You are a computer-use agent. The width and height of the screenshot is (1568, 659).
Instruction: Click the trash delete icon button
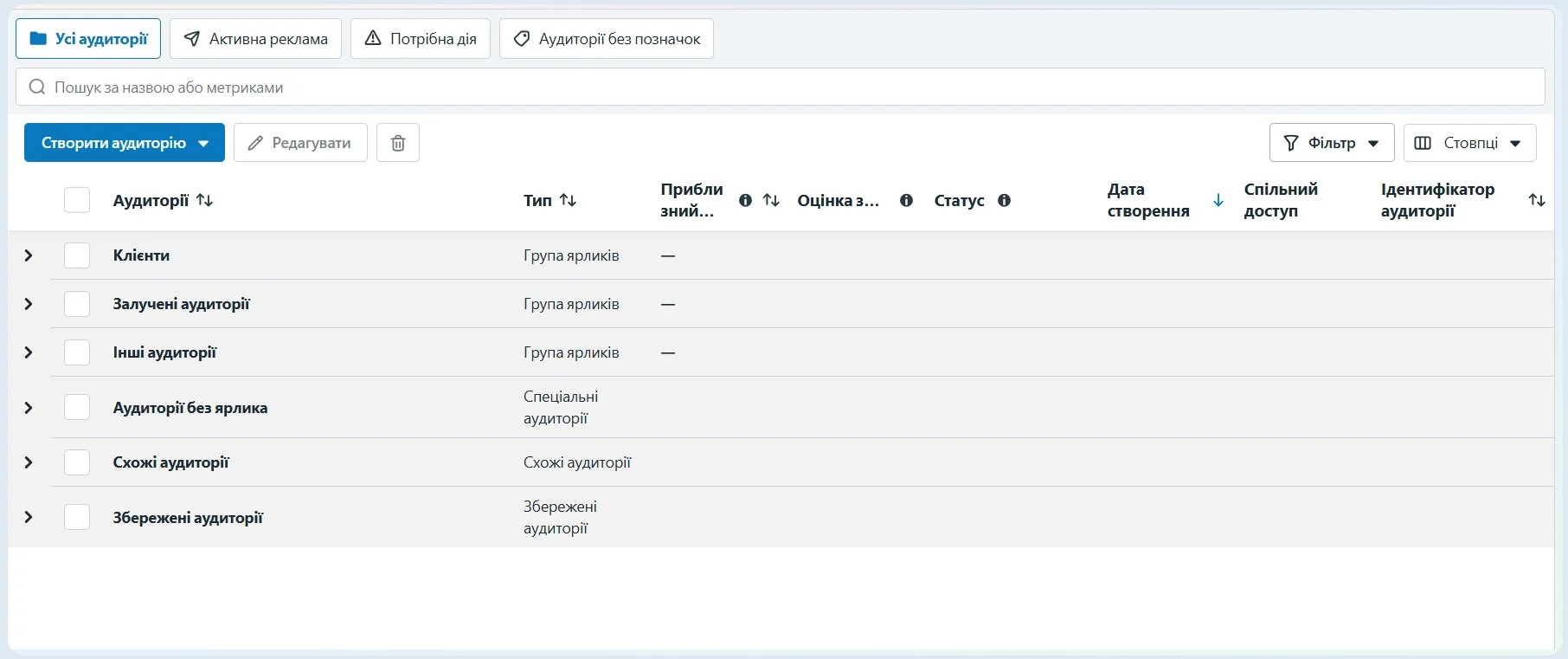click(x=398, y=143)
